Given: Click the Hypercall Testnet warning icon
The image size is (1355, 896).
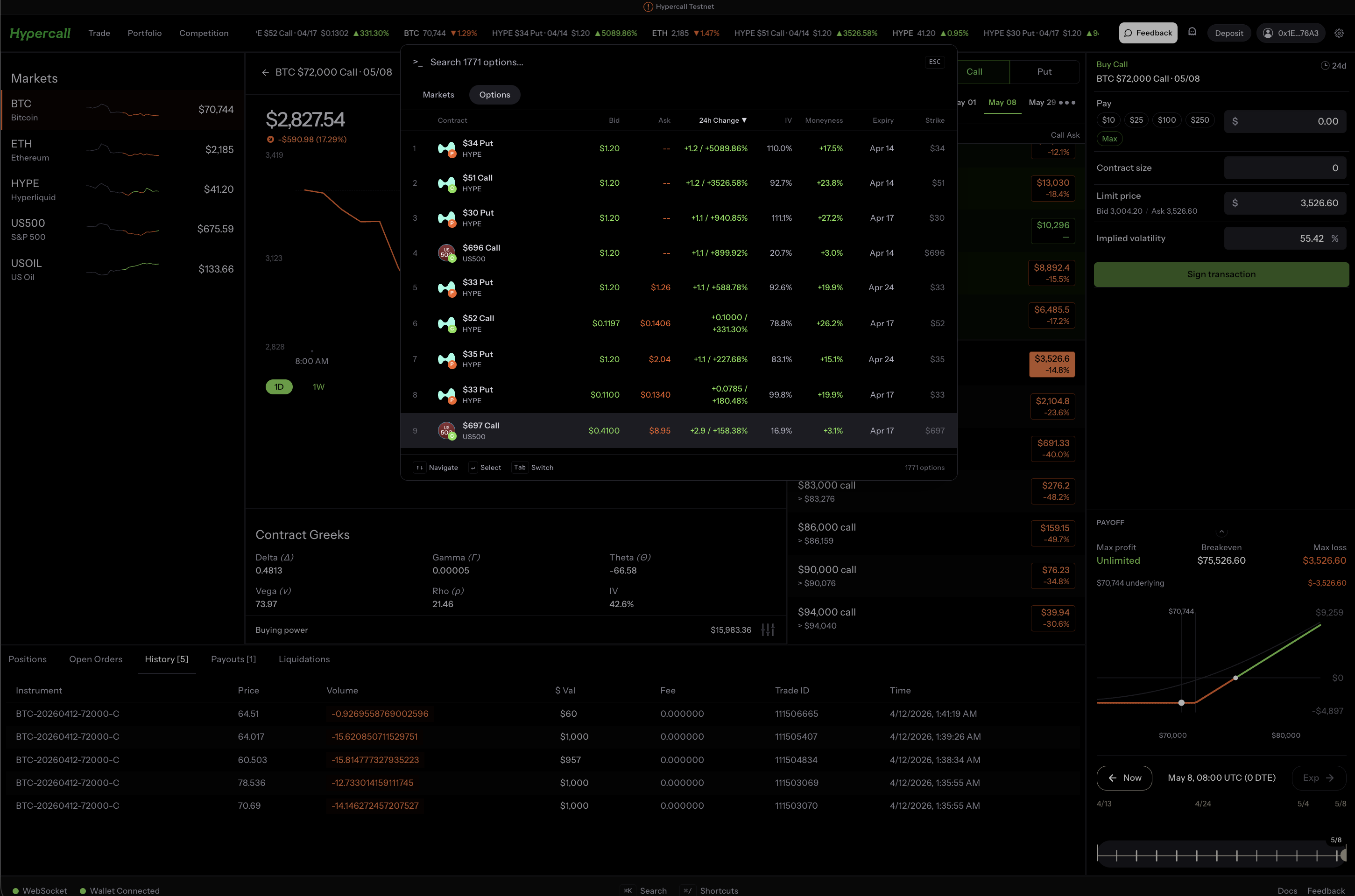Looking at the screenshot, I should tap(648, 7).
